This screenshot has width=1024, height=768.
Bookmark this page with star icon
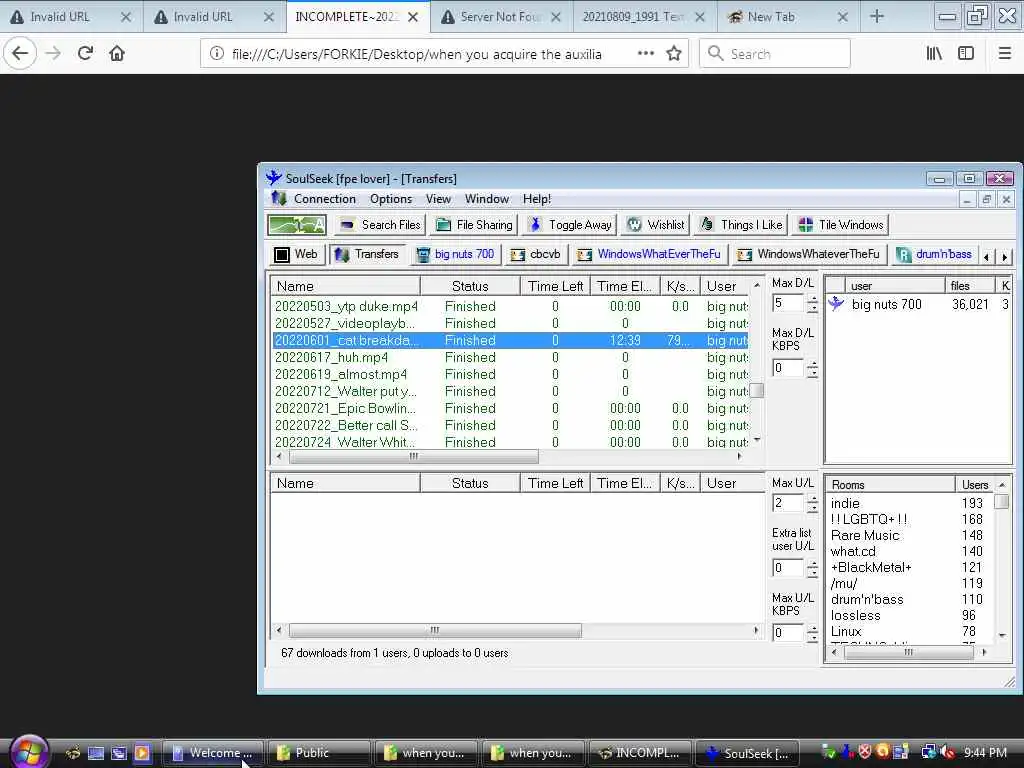tap(674, 54)
